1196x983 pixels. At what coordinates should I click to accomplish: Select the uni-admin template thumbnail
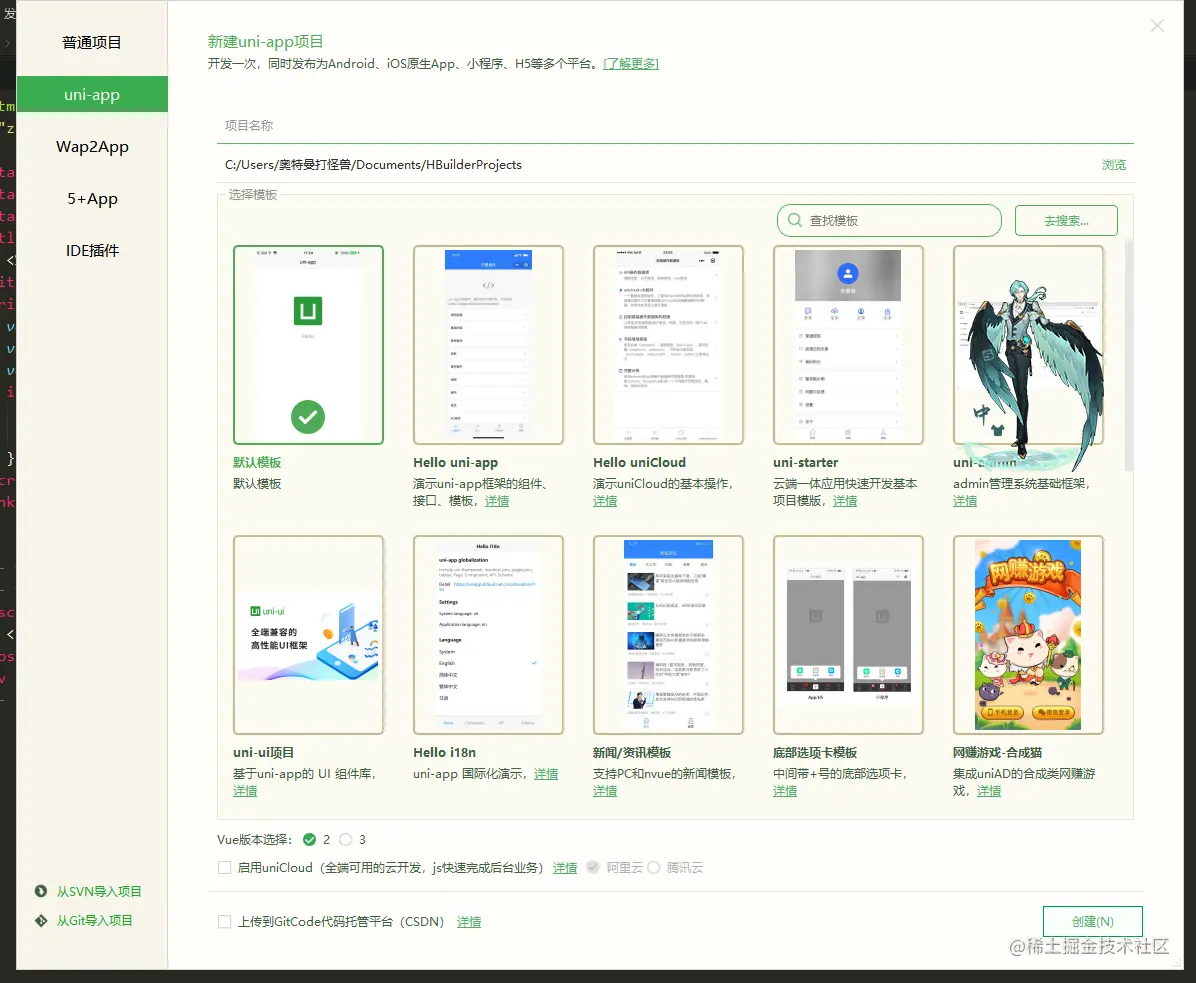click(1028, 345)
